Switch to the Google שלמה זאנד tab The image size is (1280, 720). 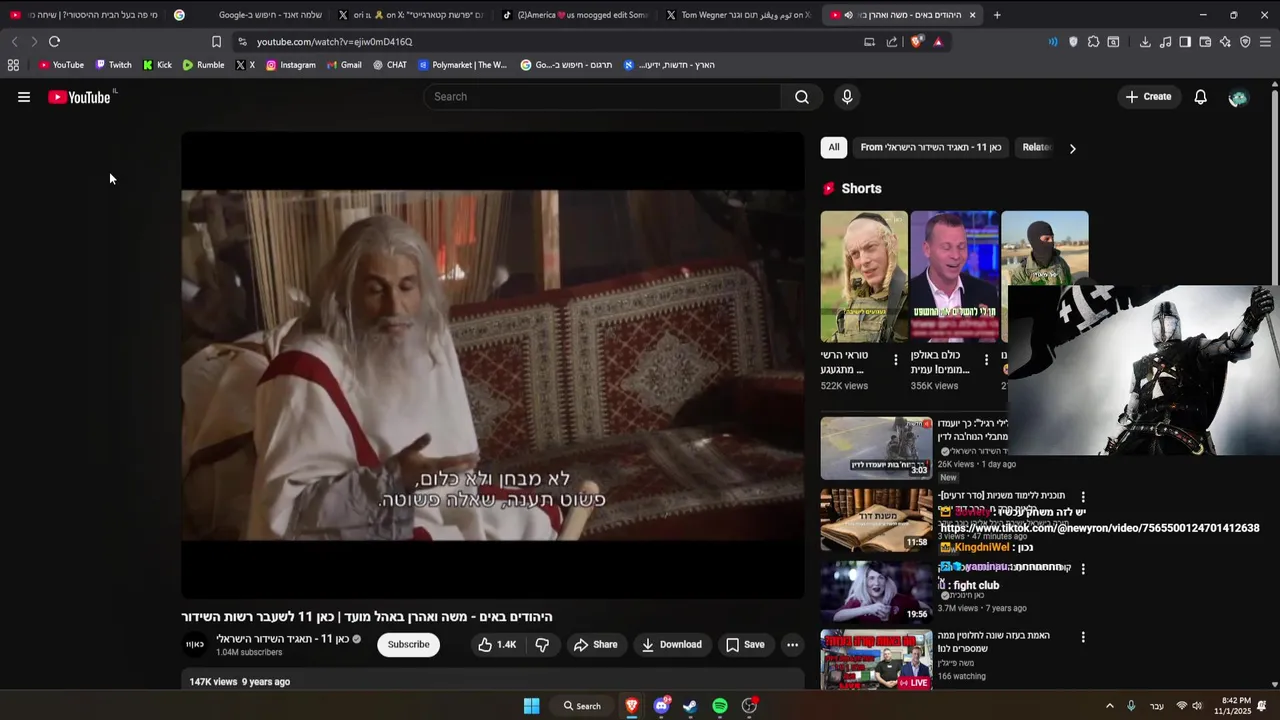(x=247, y=15)
